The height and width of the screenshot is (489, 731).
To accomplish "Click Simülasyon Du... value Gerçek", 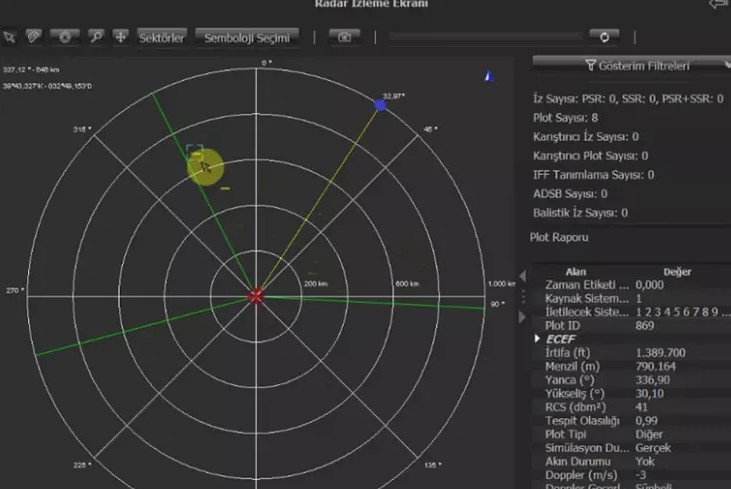I will (653, 448).
